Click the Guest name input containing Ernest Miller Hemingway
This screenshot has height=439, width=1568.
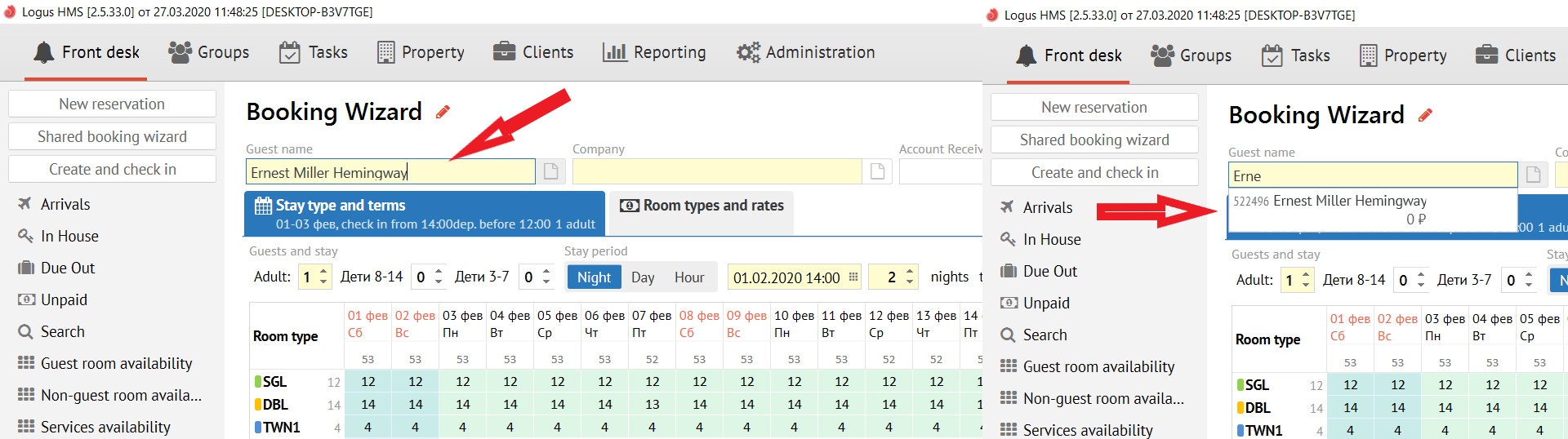click(x=390, y=172)
